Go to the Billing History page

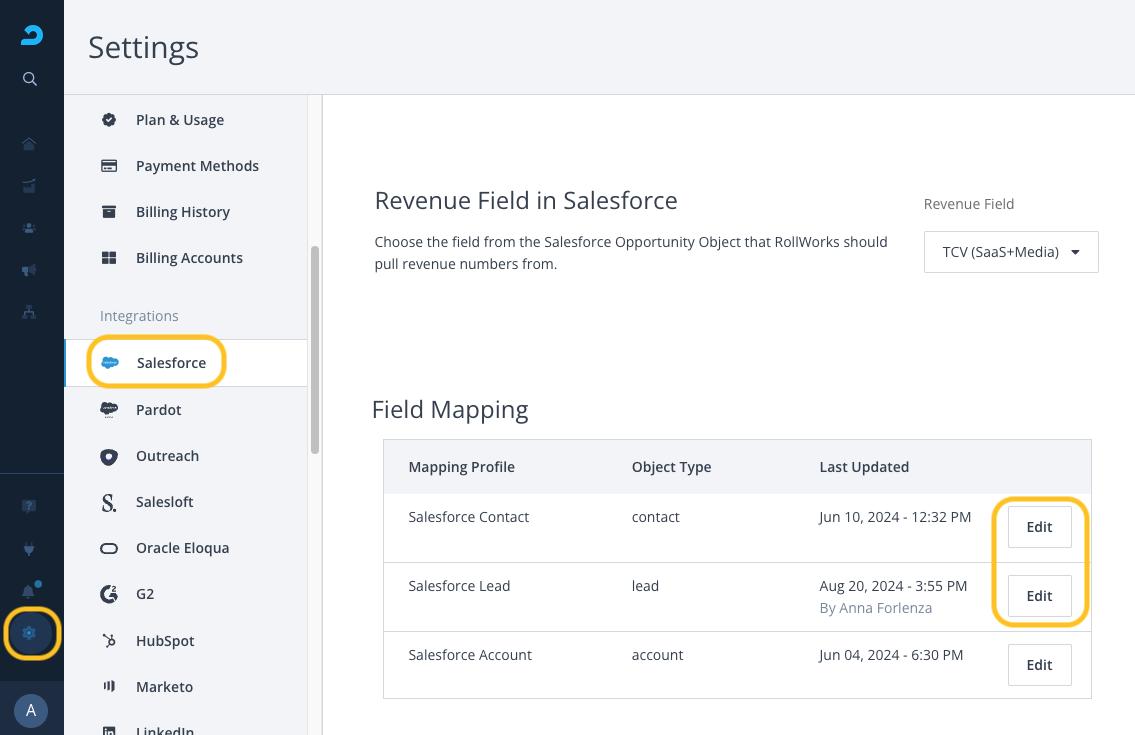pos(183,212)
